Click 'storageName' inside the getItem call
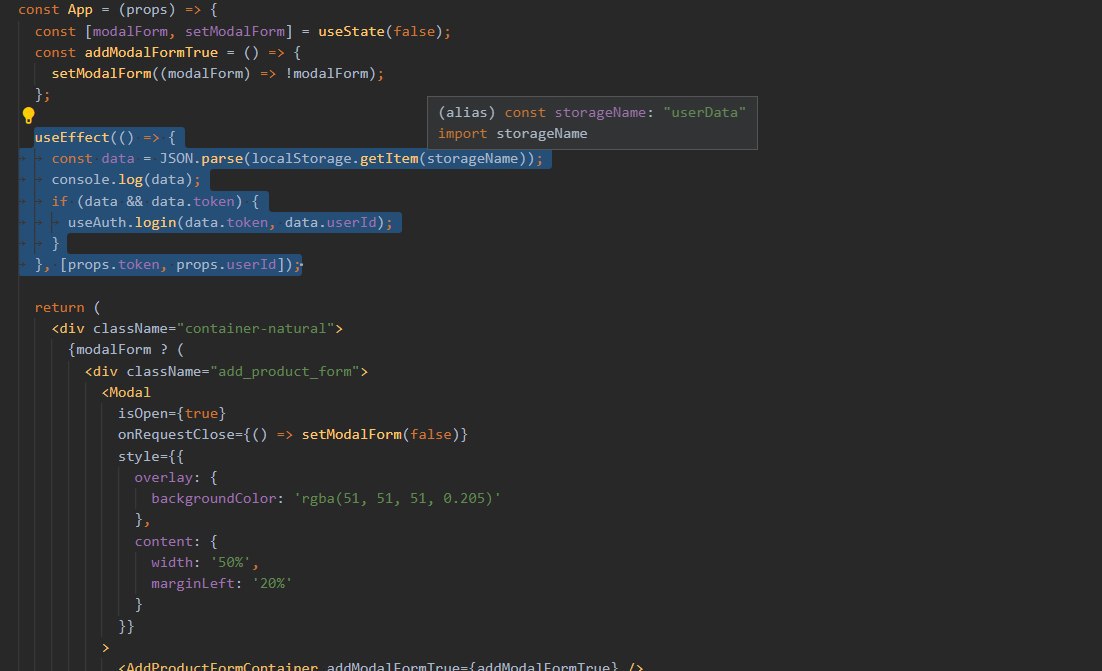This screenshot has height=671, width=1102. coord(472,158)
